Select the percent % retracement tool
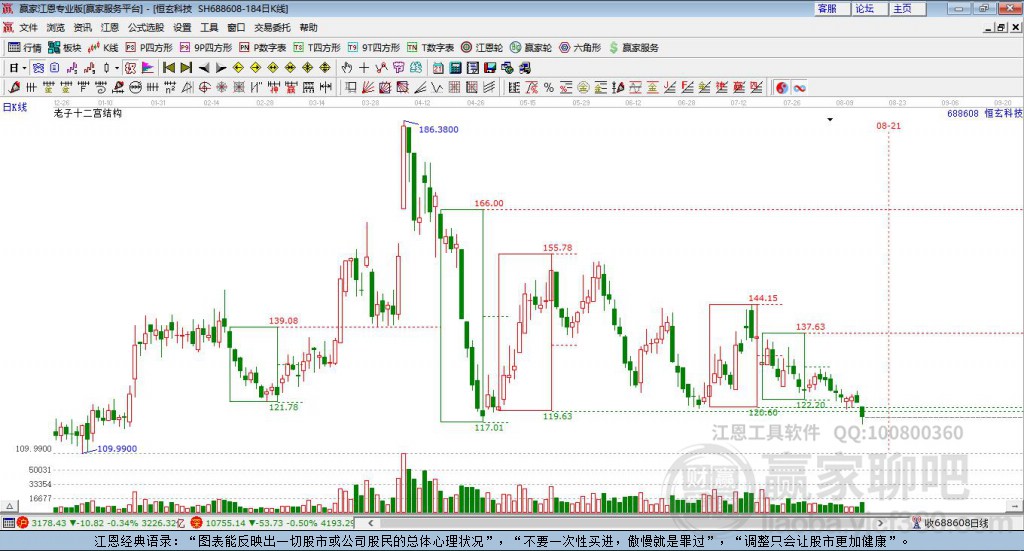This screenshot has width=1024, height=551. pos(549,87)
